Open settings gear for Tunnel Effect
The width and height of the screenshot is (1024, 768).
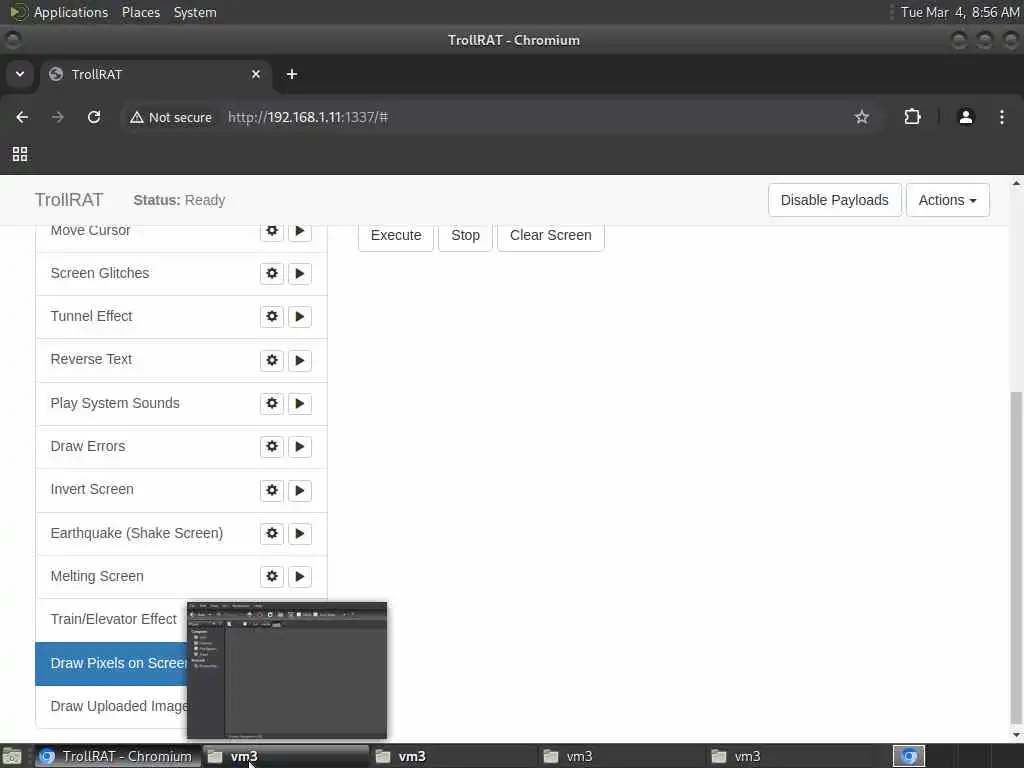coord(272,316)
